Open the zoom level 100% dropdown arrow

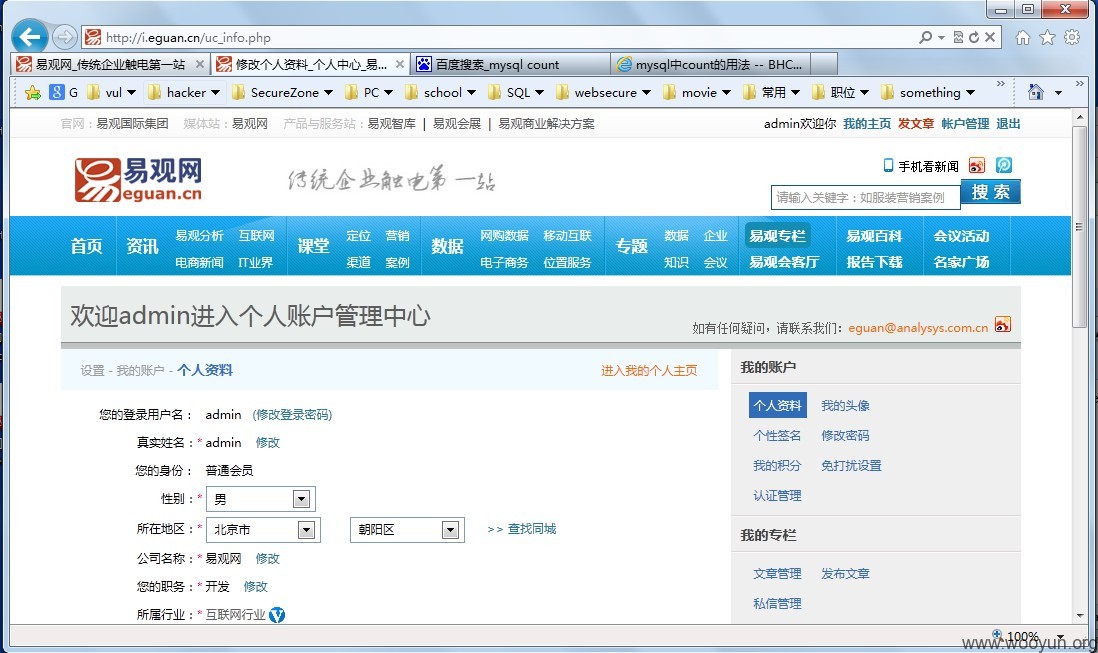pos(1060,636)
